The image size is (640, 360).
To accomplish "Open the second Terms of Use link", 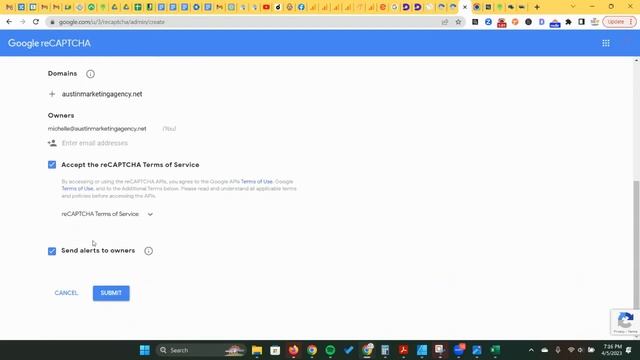I will coord(78,189).
